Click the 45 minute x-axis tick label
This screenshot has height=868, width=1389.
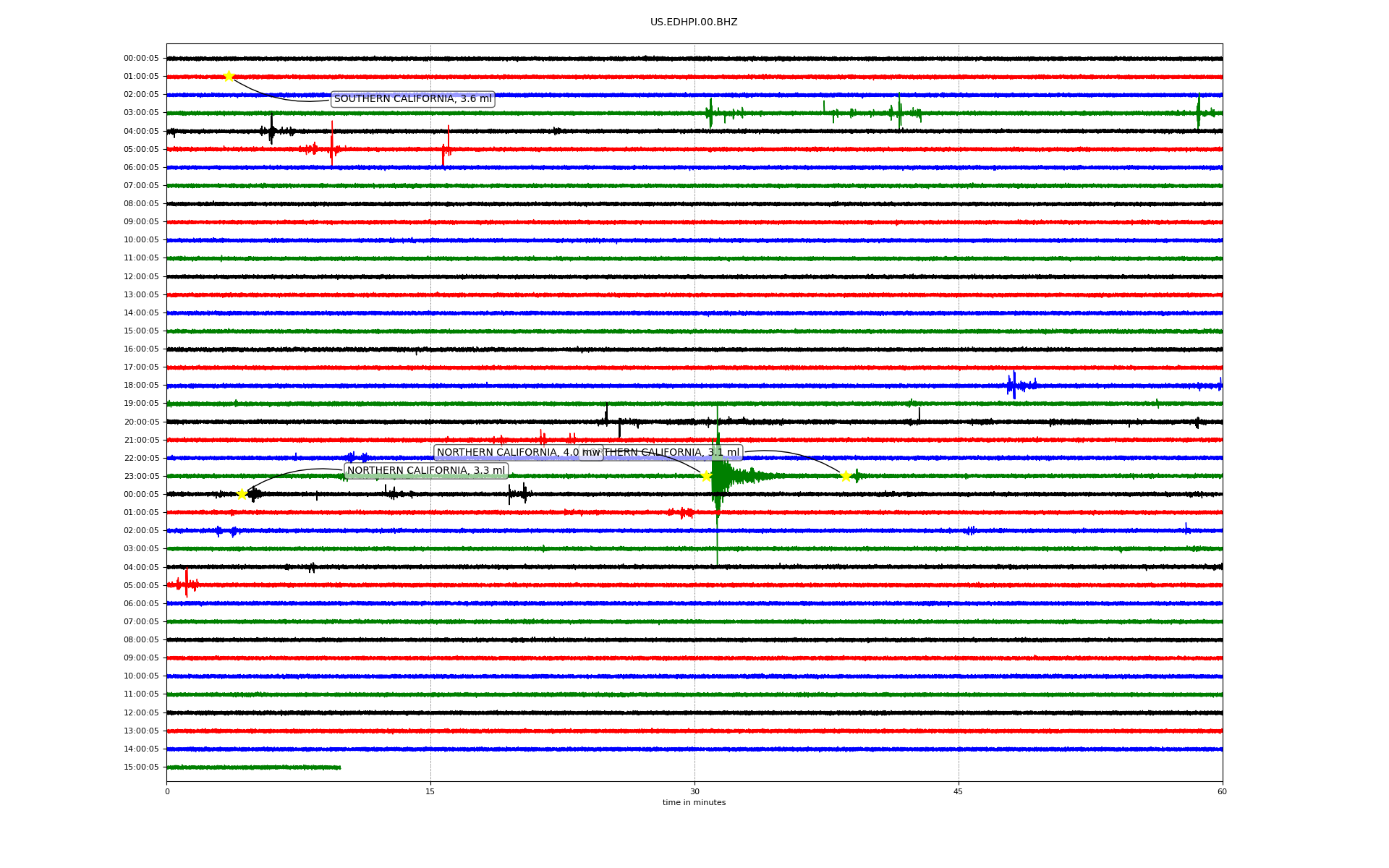pyautogui.click(x=959, y=791)
